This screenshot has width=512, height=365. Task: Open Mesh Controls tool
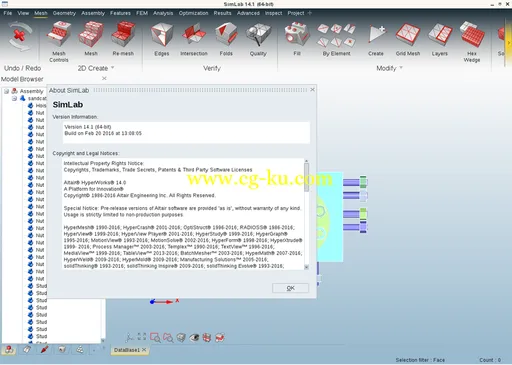pyautogui.click(x=59, y=42)
